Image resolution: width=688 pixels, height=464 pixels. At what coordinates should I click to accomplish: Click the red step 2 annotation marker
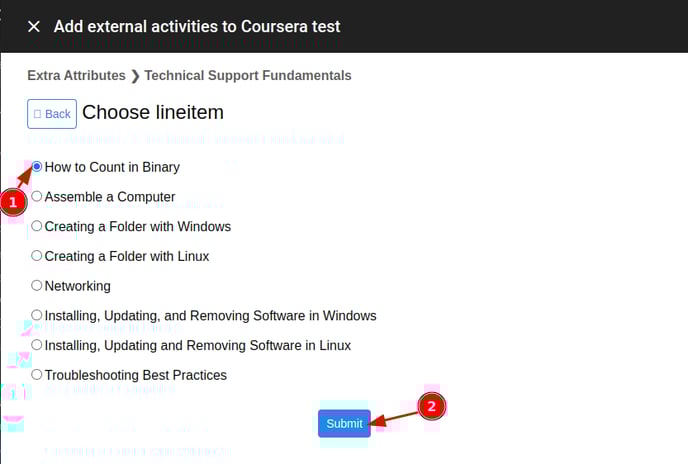pos(431,407)
